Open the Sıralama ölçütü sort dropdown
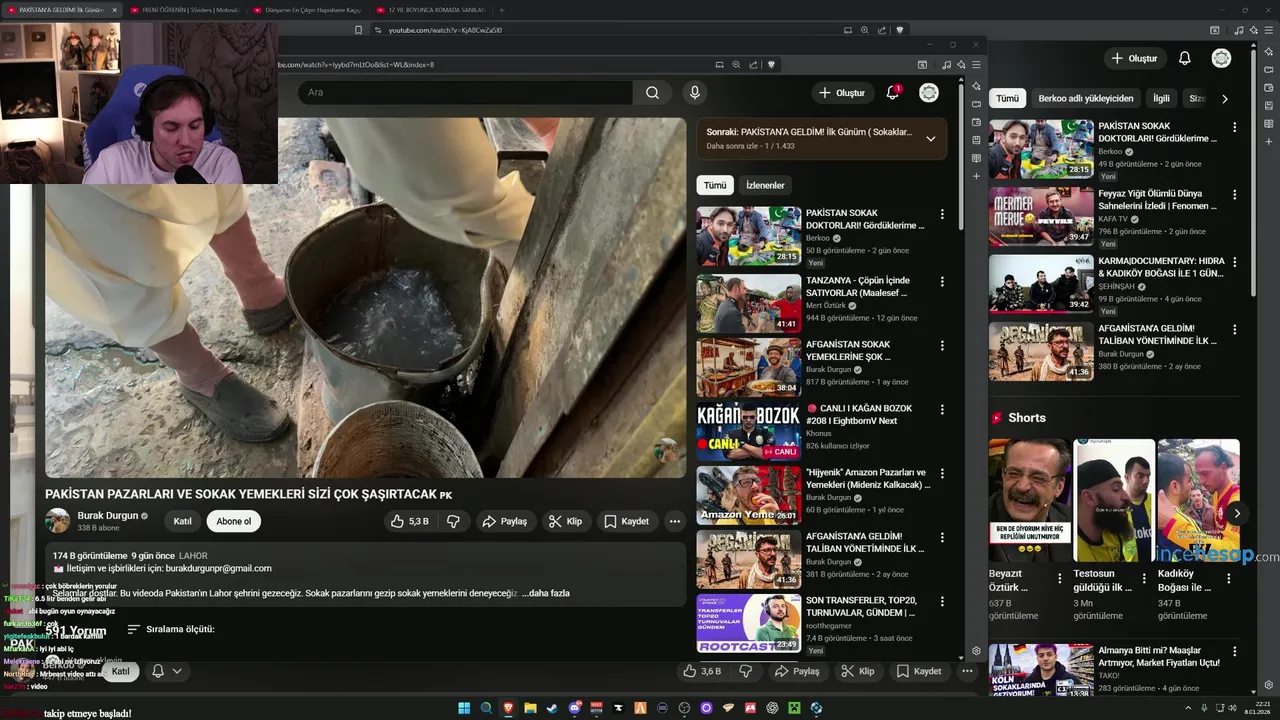The image size is (1280, 720). point(171,629)
